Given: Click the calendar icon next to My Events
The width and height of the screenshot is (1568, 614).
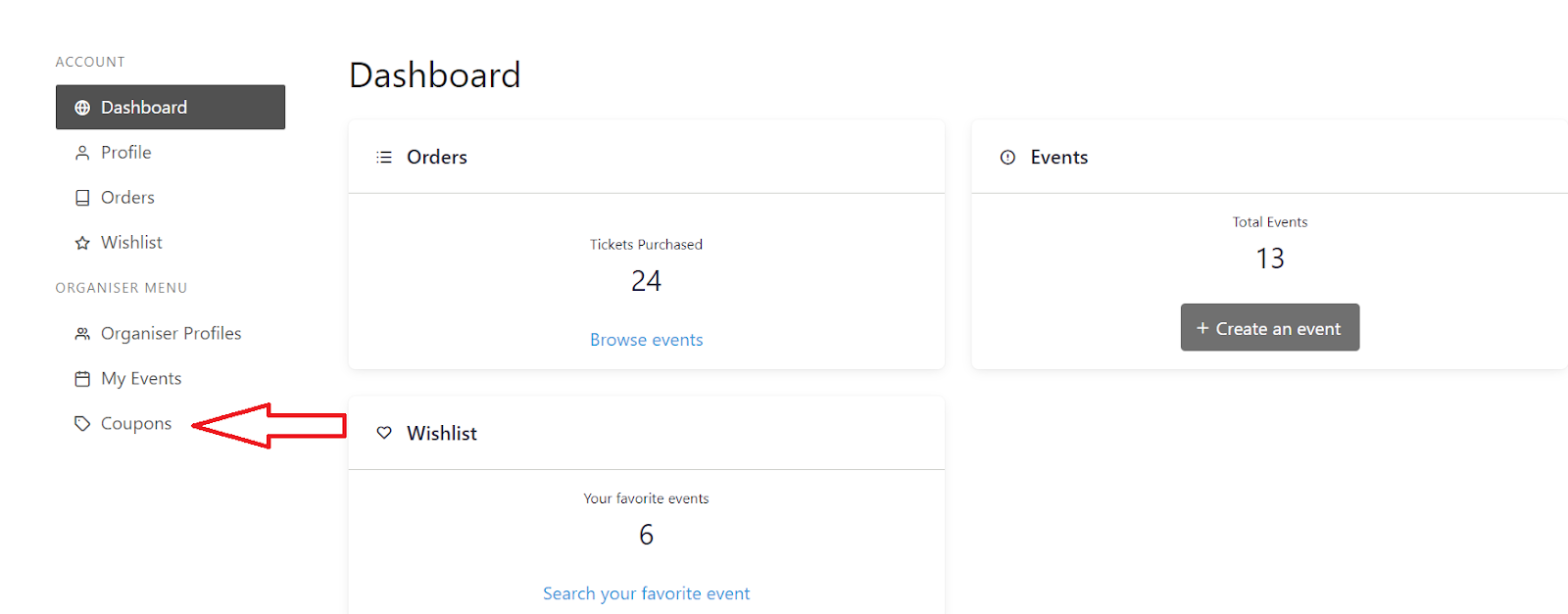Looking at the screenshot, I should click(82, 379).
